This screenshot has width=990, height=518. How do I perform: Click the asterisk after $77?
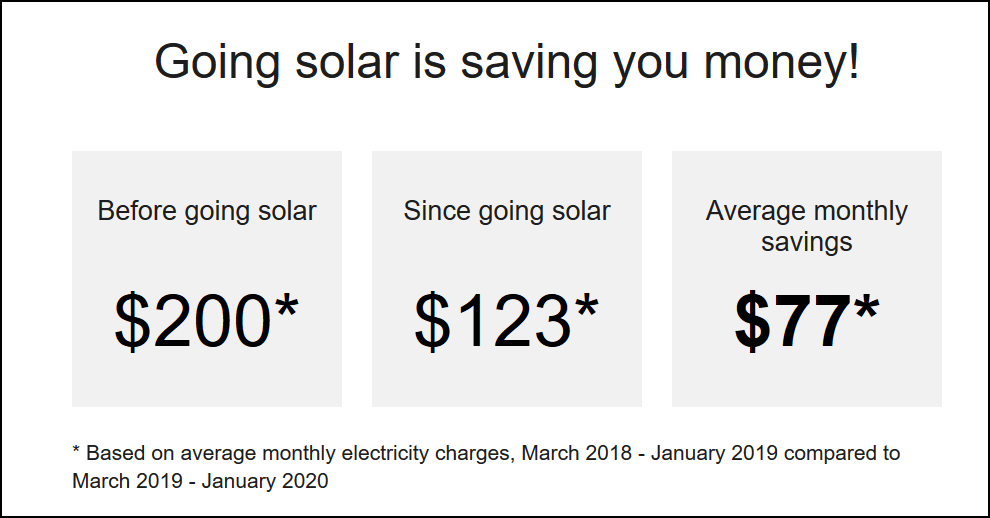pos(866,308)
